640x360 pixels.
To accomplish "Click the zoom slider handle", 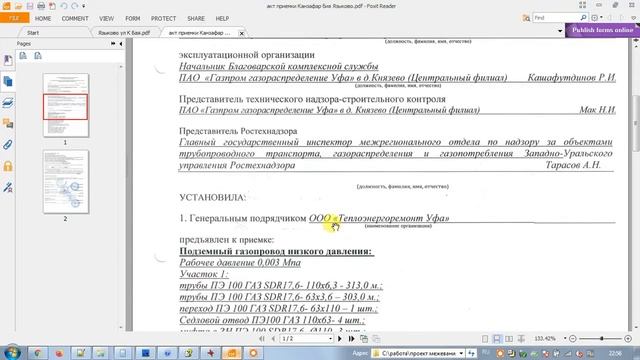I will 602,339.
